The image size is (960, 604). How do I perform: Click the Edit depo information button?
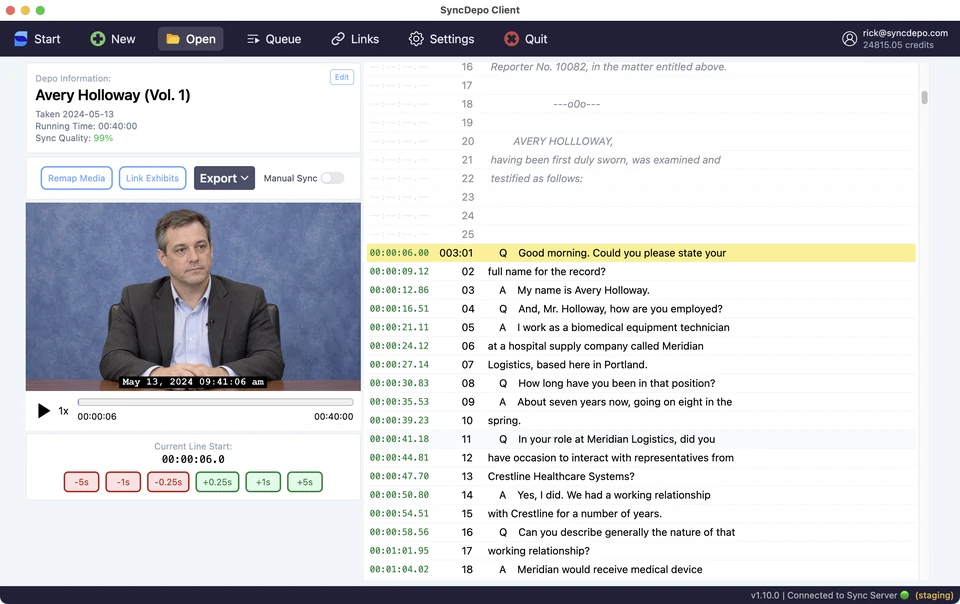(x=342, y=77)
